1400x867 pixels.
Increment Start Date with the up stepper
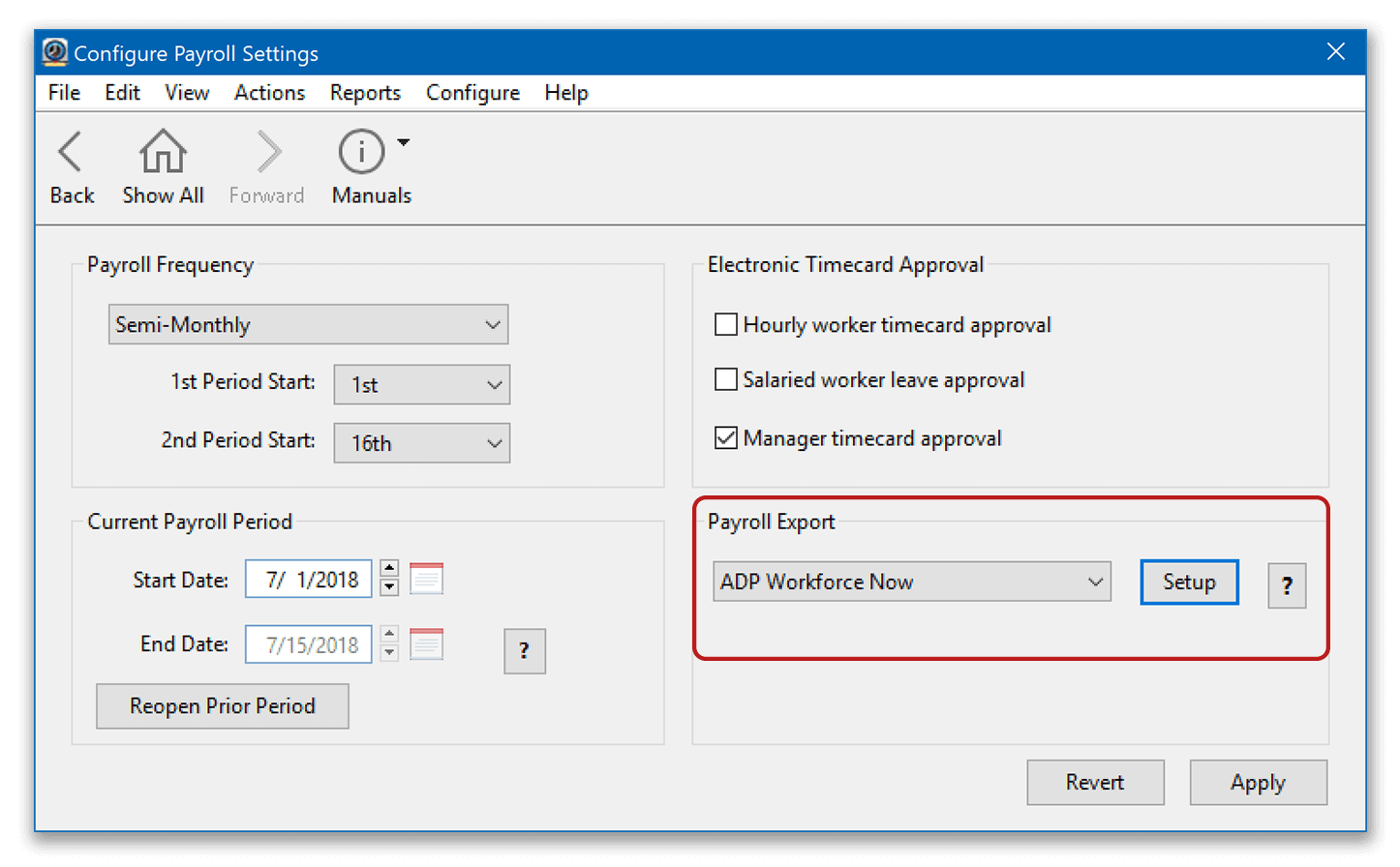pos(389,569)
